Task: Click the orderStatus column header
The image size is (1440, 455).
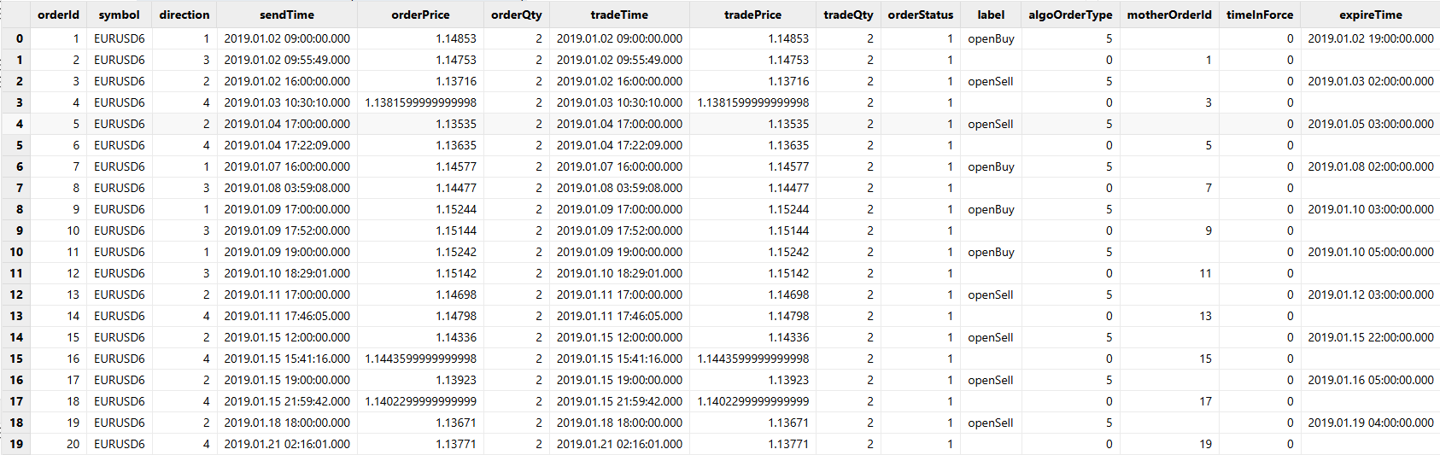Action: point(920,15)
